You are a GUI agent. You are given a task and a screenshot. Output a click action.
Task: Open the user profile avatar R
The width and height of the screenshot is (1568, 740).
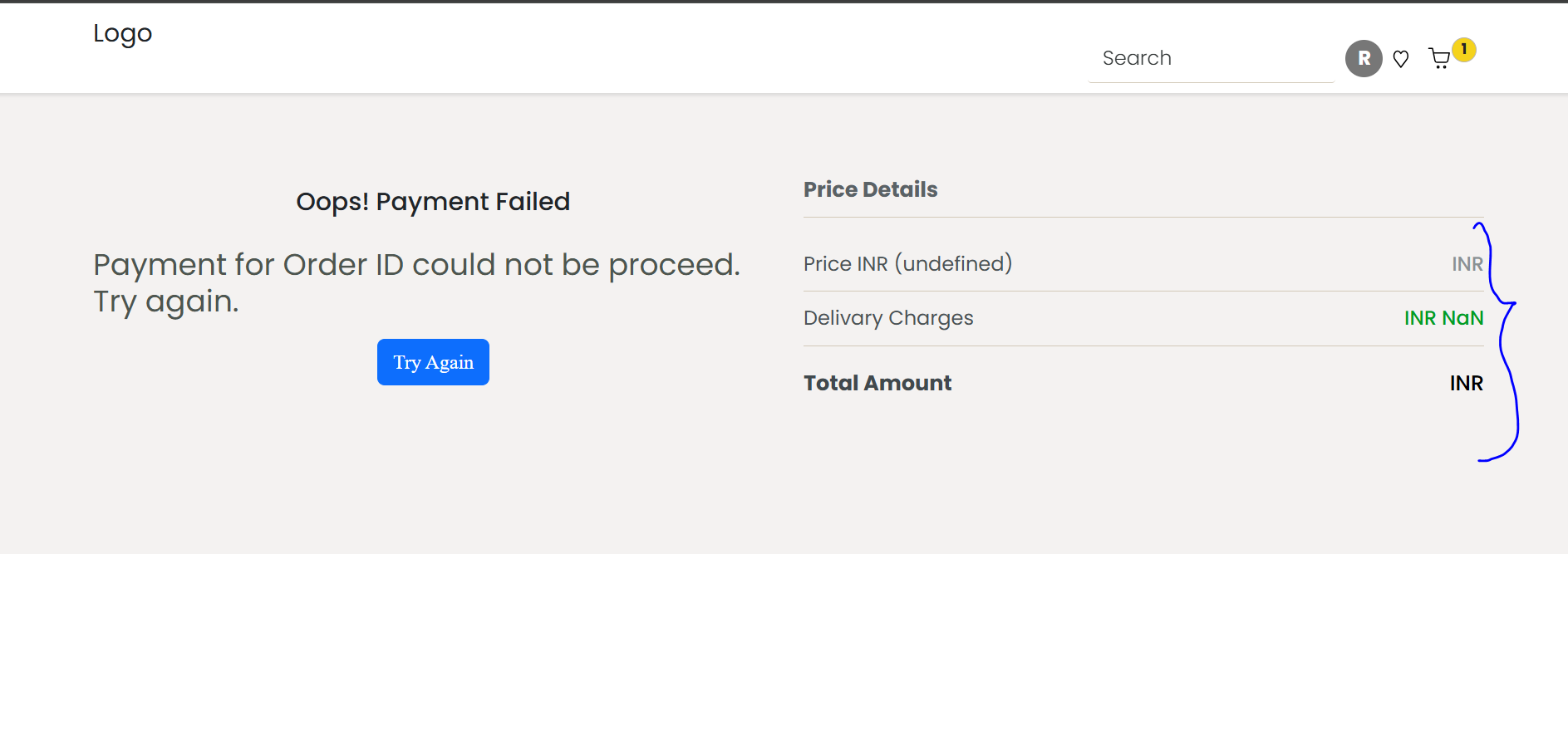(x=1364, y=58)
